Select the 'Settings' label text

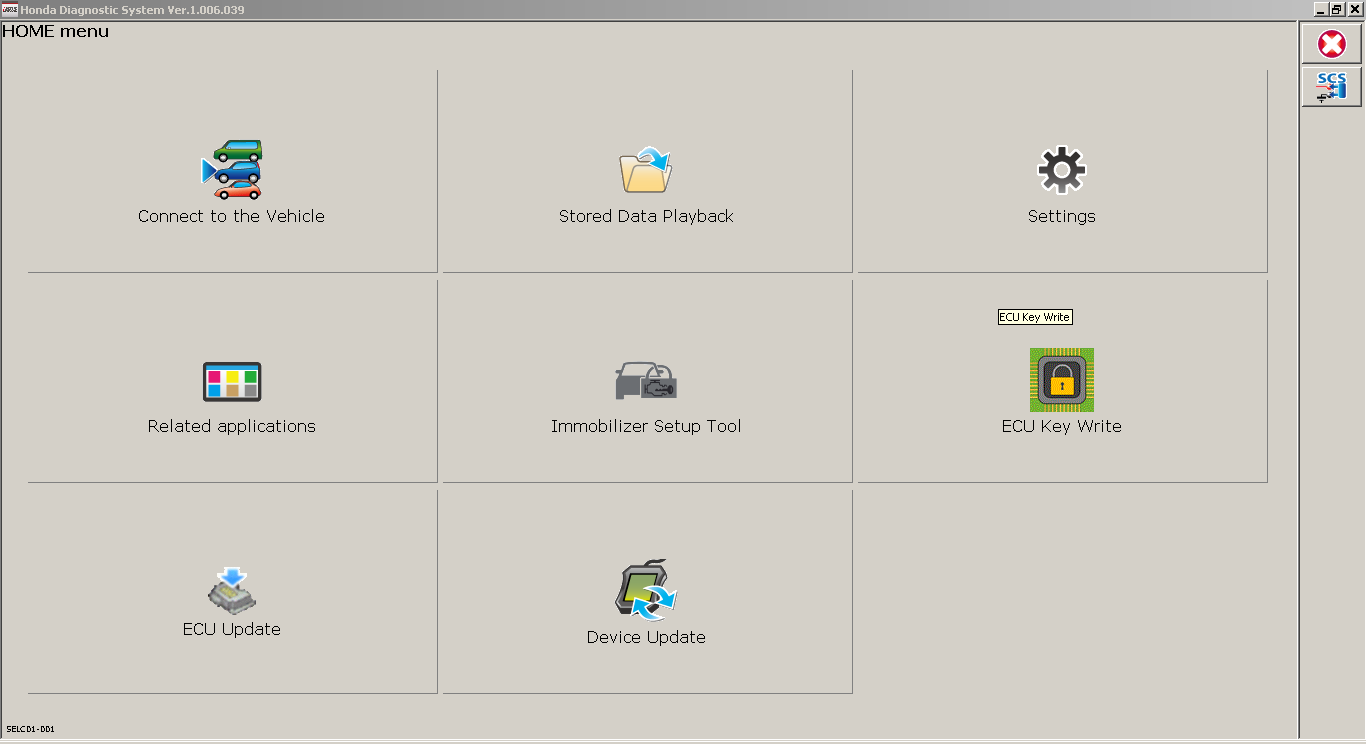click(1061, 216)
